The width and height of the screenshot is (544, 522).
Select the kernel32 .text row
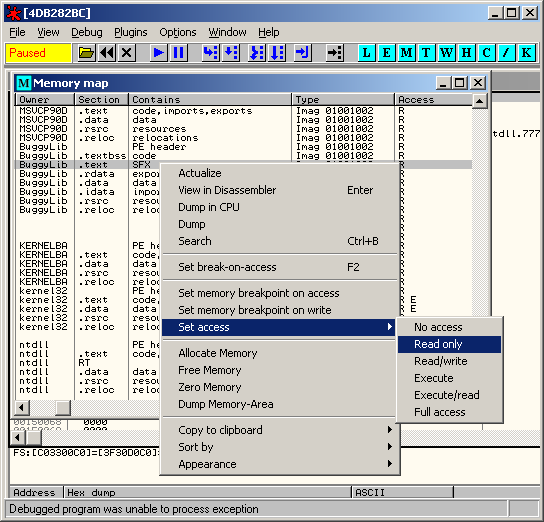point(87,300)
